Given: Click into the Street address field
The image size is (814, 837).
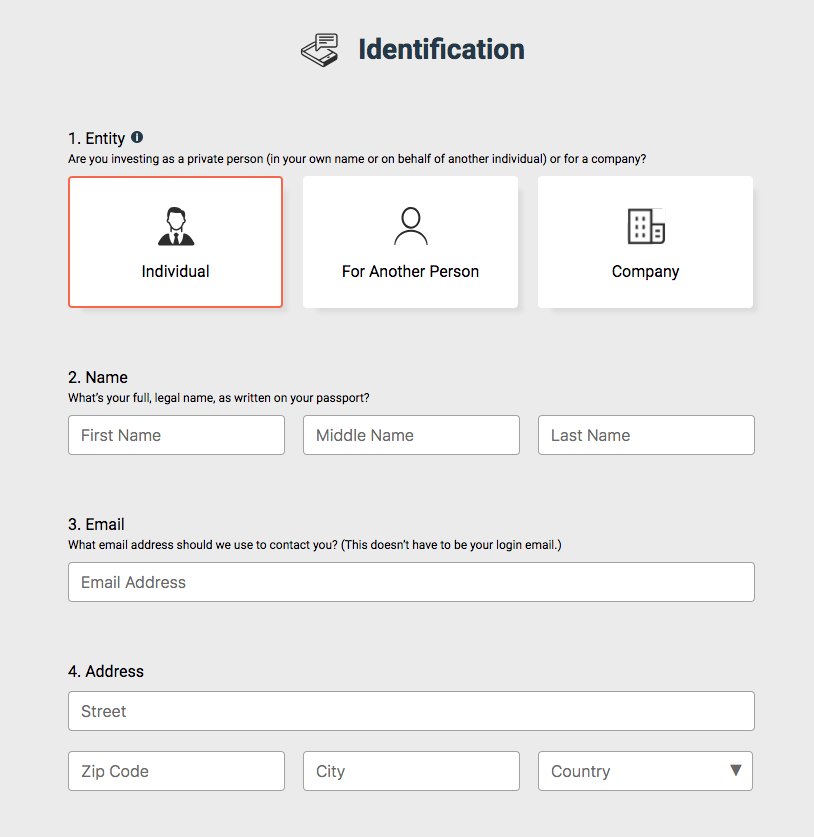Looking at the screenshot, I should click(411, 711).
